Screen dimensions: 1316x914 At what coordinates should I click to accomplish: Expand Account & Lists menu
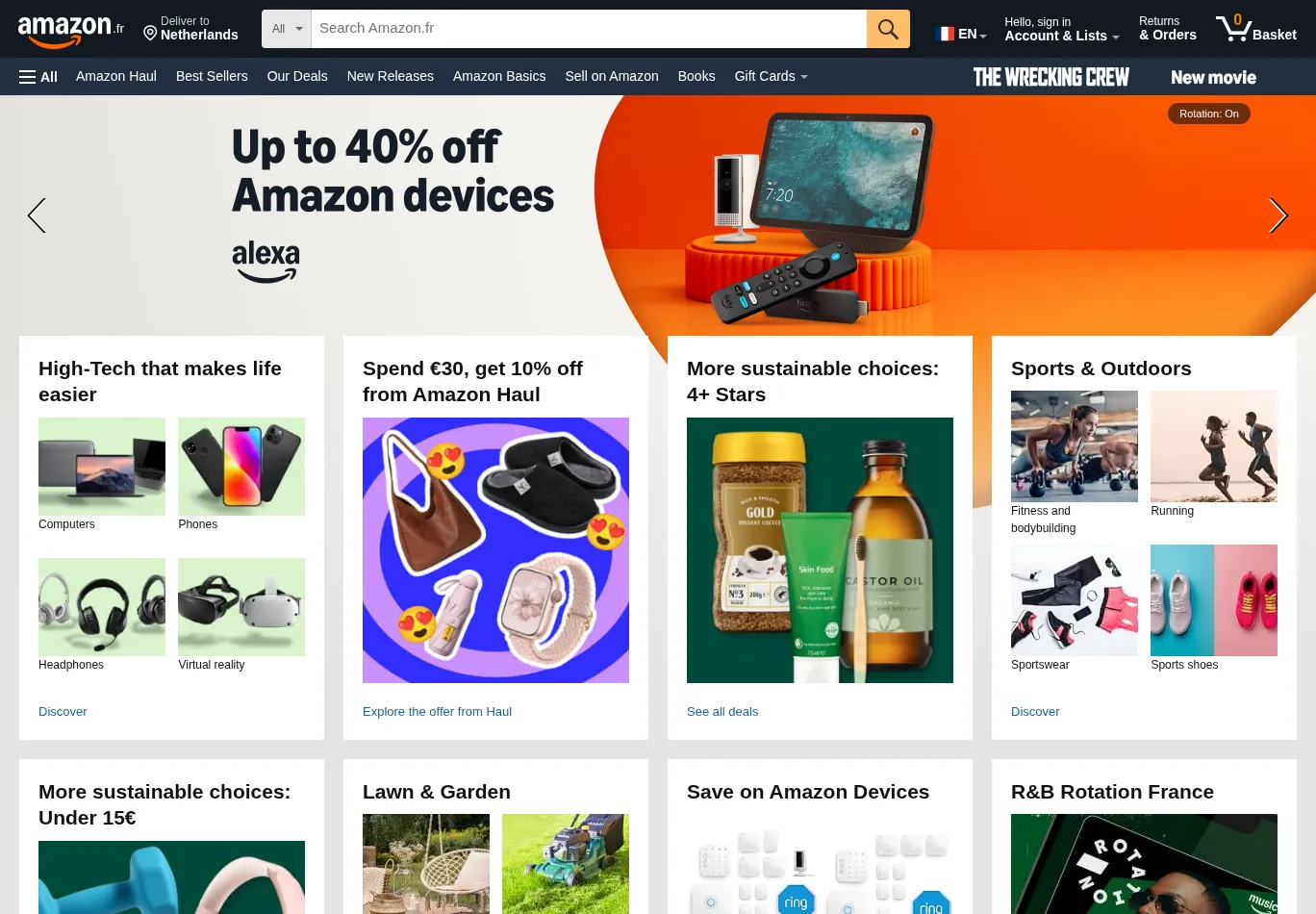[x=1061, y=29]
